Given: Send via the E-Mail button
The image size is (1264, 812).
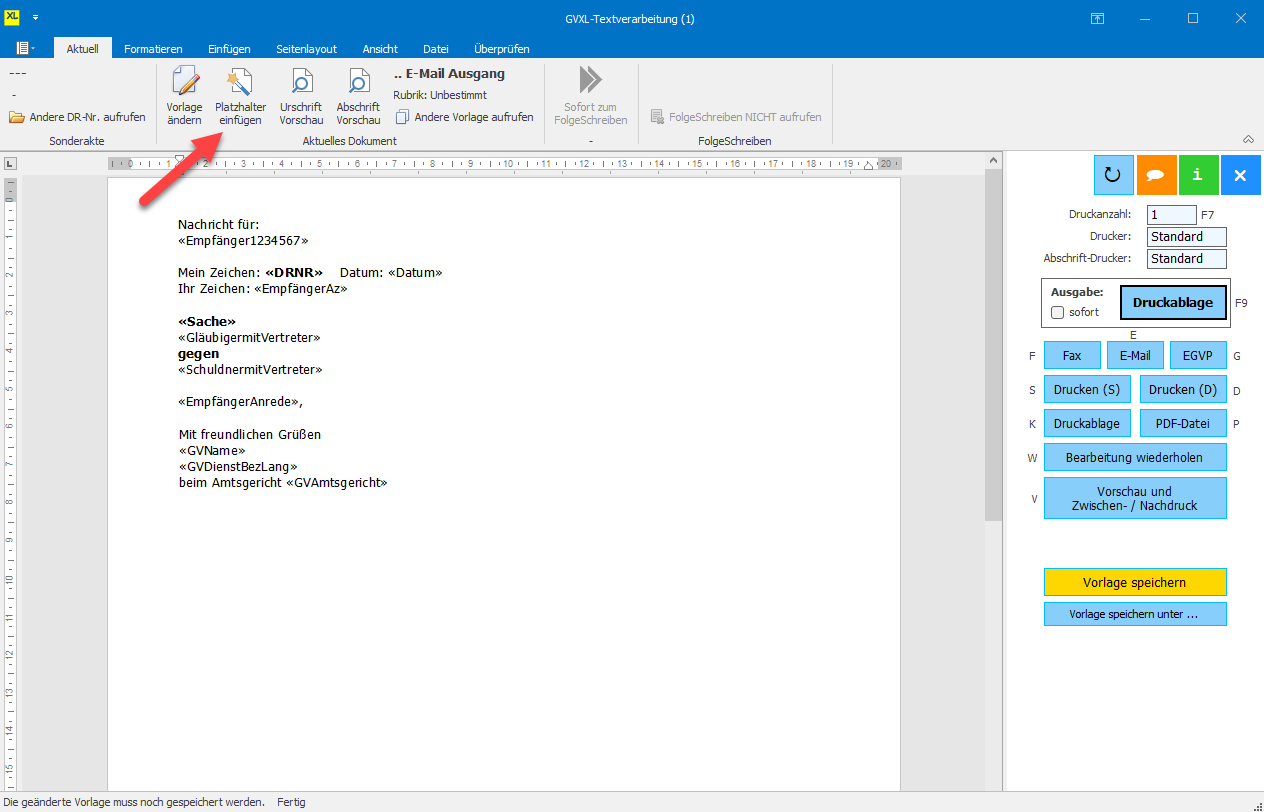Looking at the screenshot, I should tap(1135, 355).
